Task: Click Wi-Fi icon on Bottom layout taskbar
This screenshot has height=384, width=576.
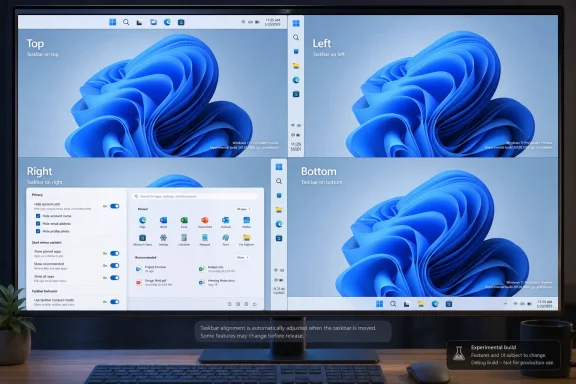Action: click(515, 304)
